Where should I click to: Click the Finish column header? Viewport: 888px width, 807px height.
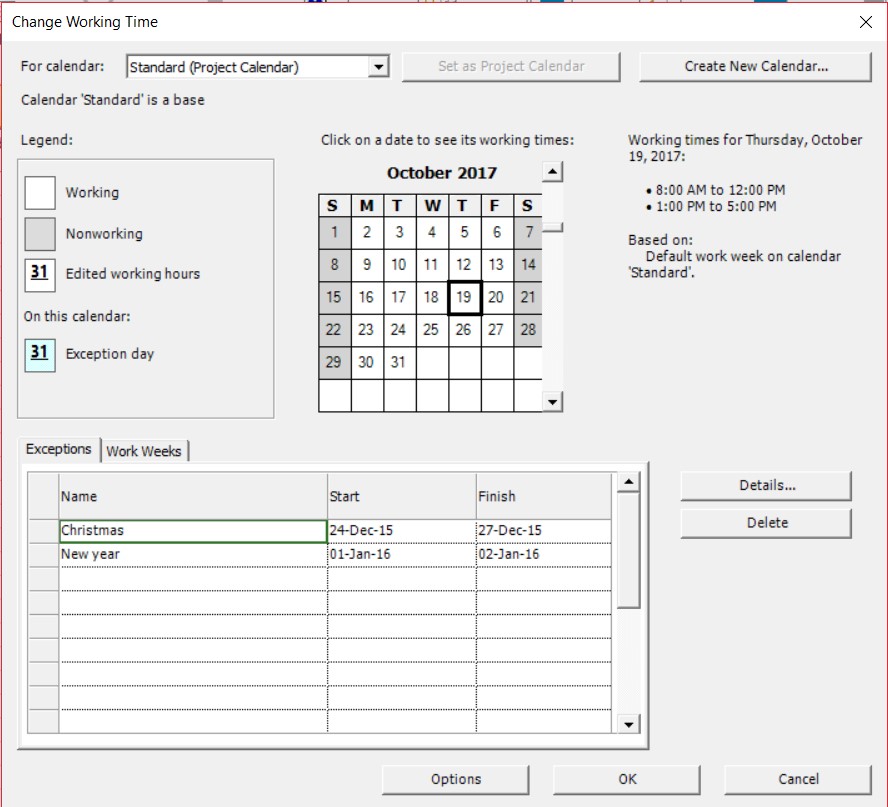544,497
